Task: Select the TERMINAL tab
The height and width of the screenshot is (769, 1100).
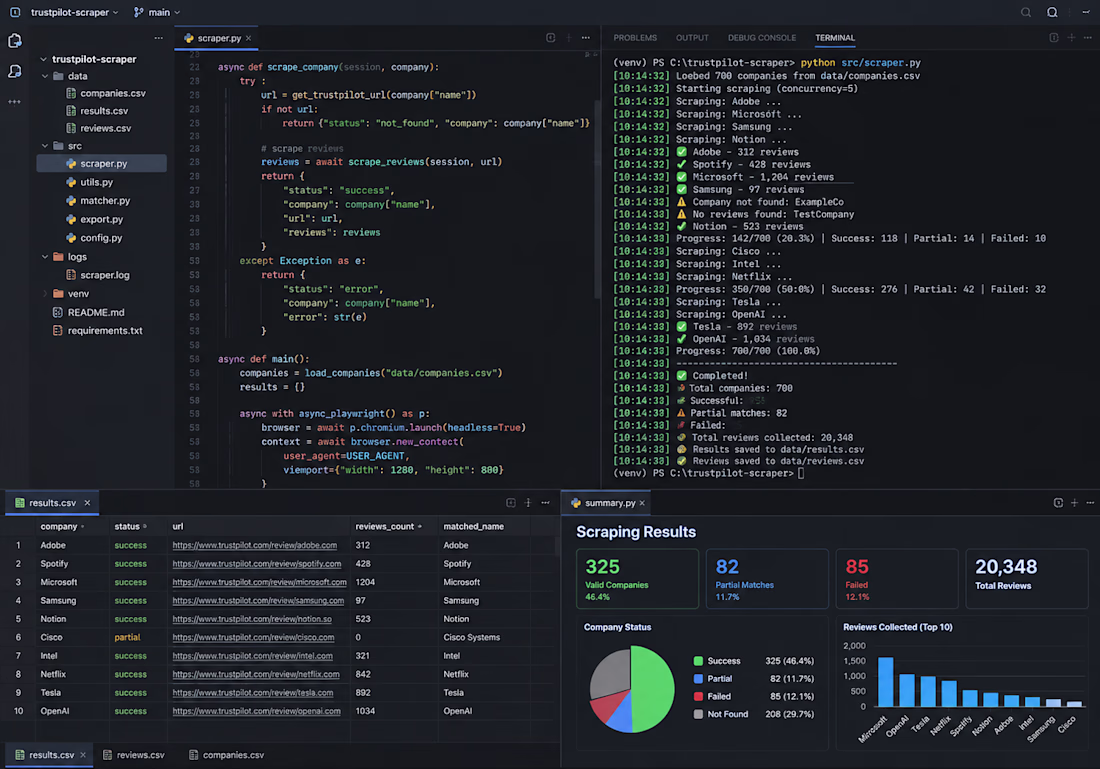Action: 835,38
